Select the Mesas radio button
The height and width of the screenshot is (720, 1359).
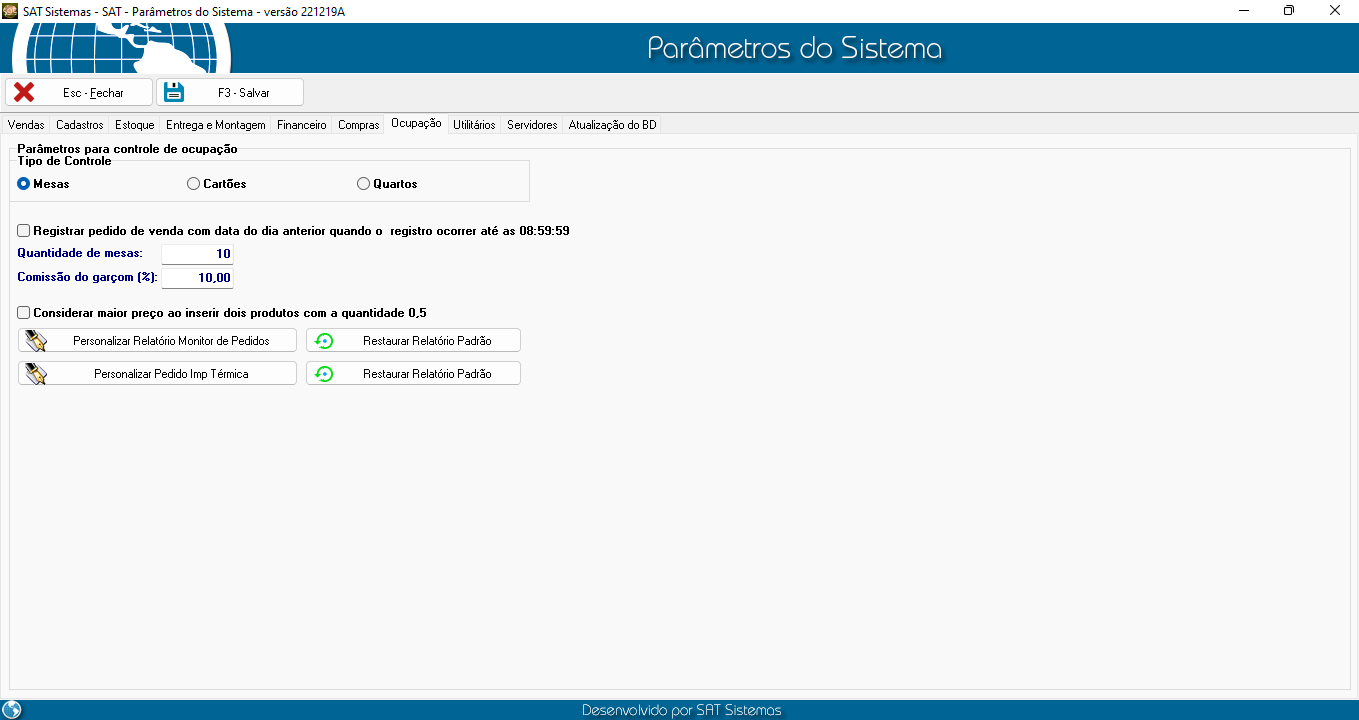(x=24, y=184)
